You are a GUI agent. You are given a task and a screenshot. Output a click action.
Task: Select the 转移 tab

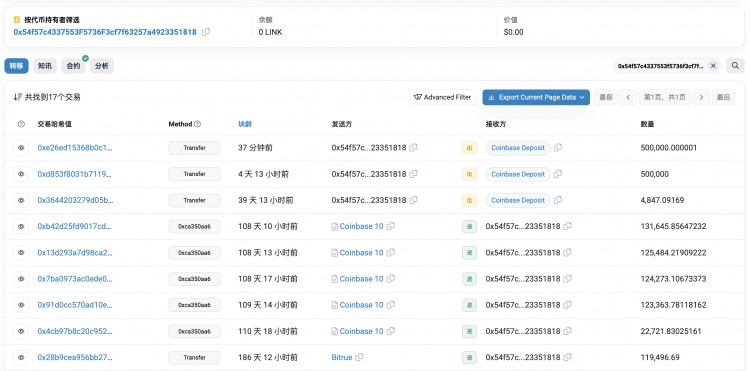click(x=16, y=66)
